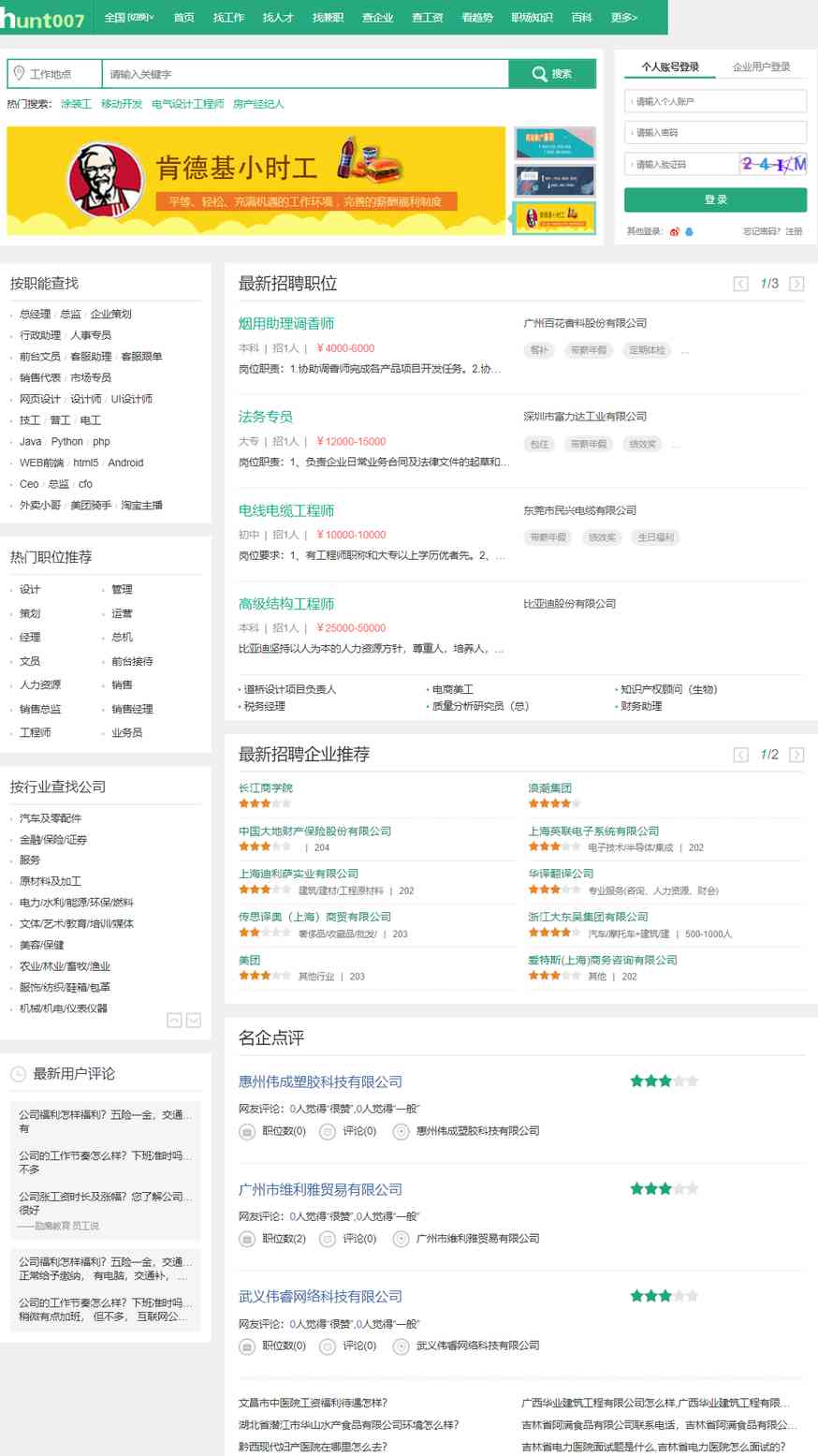Click star rating of 长江商学院
This screenshot has width=818, height=1456.
click(x=265, y=803)
